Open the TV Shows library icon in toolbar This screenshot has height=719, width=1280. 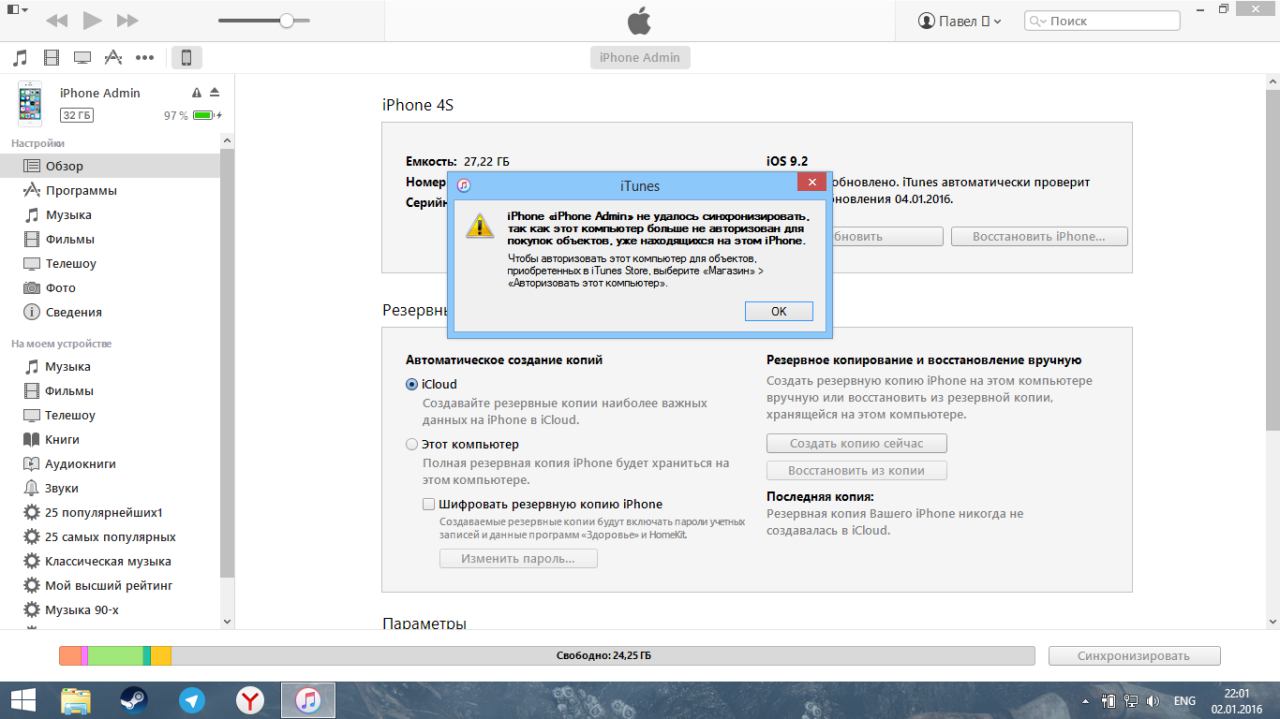82,58
